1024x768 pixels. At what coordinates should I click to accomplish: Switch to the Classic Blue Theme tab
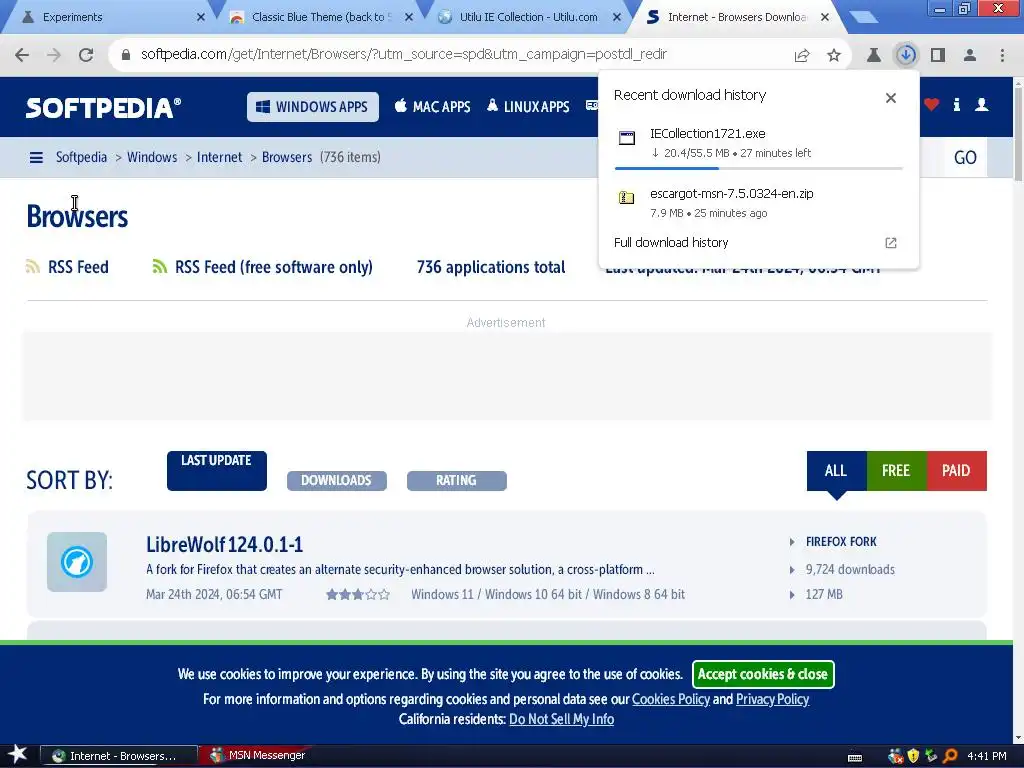(320, 17)
